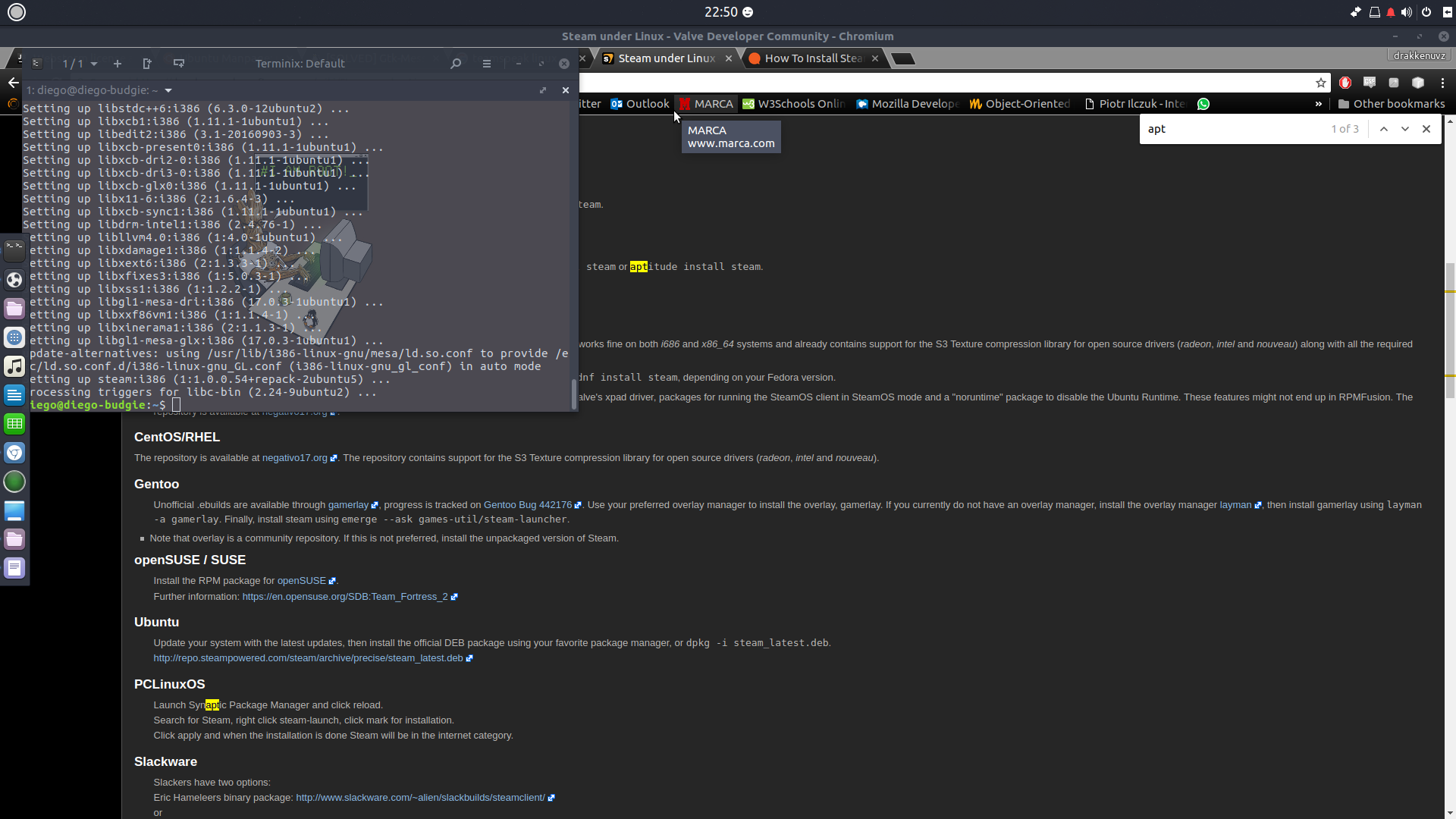Screen dimensions: 1456x819
Task: Open the slackware steamclient link
Action: pos(420,798)
